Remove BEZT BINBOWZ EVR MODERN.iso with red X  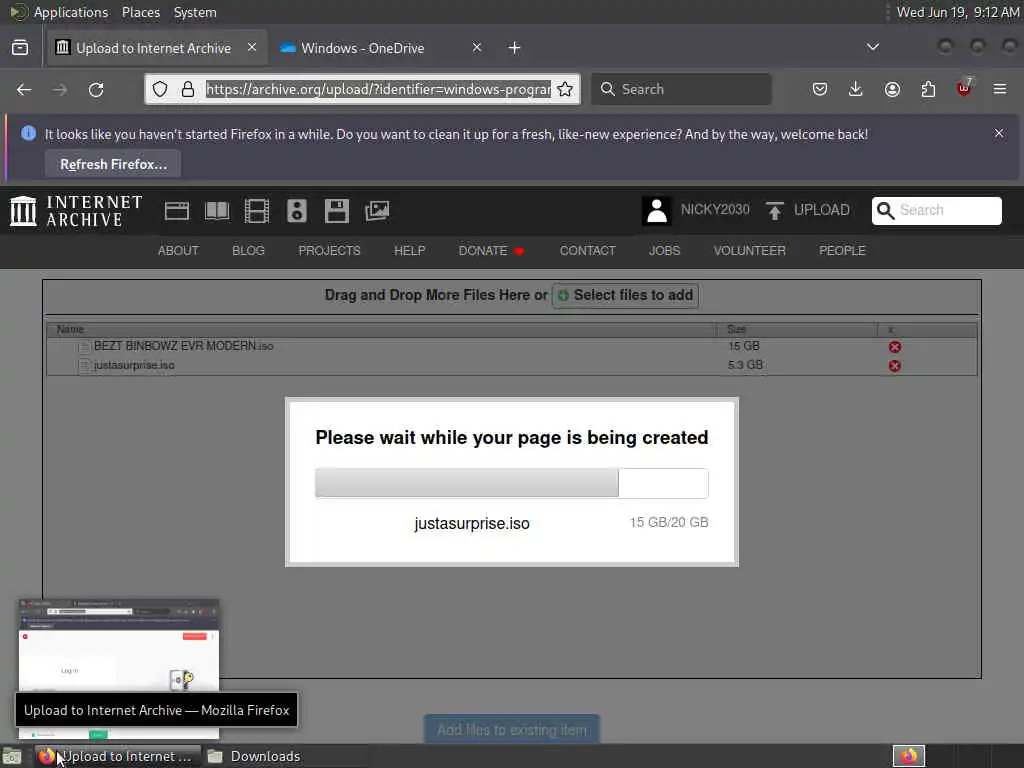(895, 347)
